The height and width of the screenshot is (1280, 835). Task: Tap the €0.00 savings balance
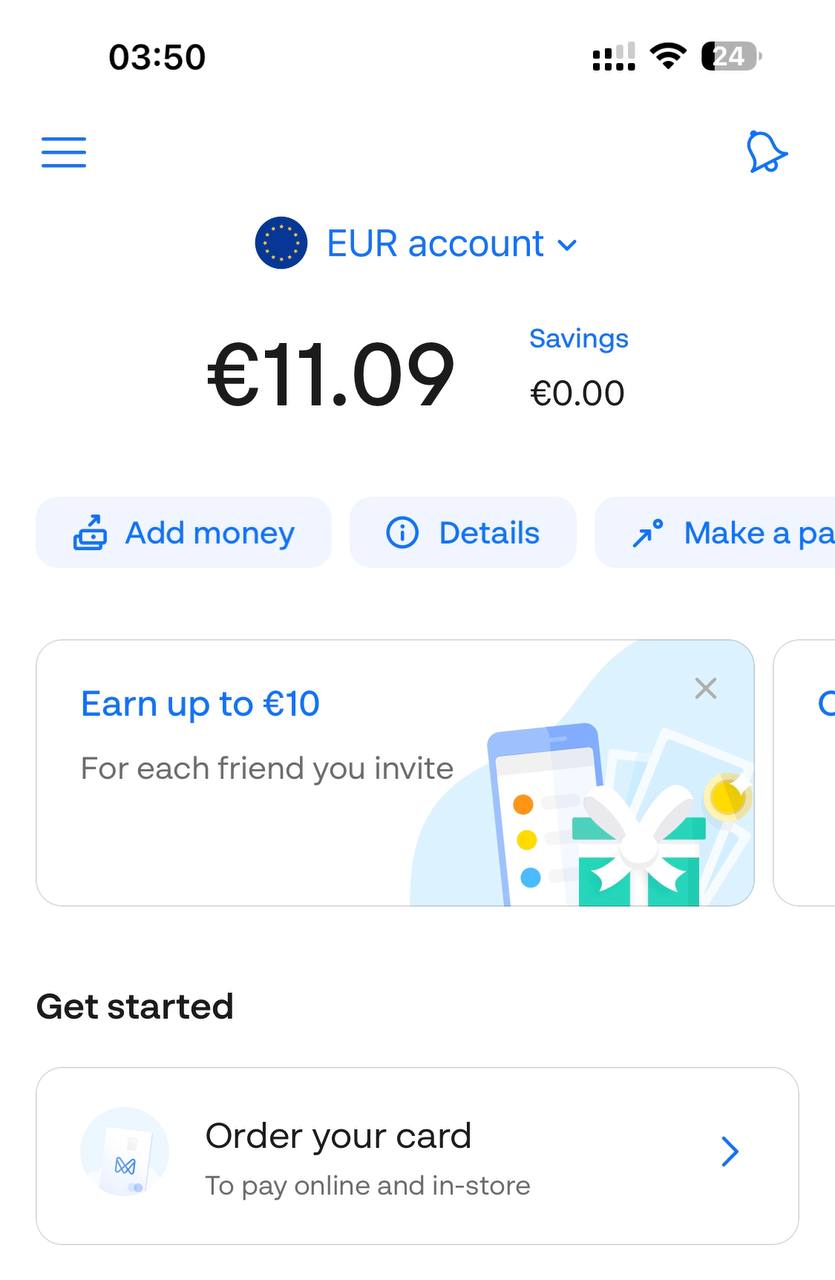click(577, 393)
